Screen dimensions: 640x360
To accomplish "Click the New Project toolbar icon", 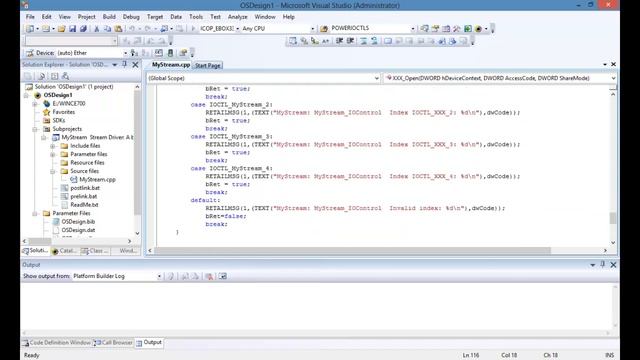I will pos(30,29).
